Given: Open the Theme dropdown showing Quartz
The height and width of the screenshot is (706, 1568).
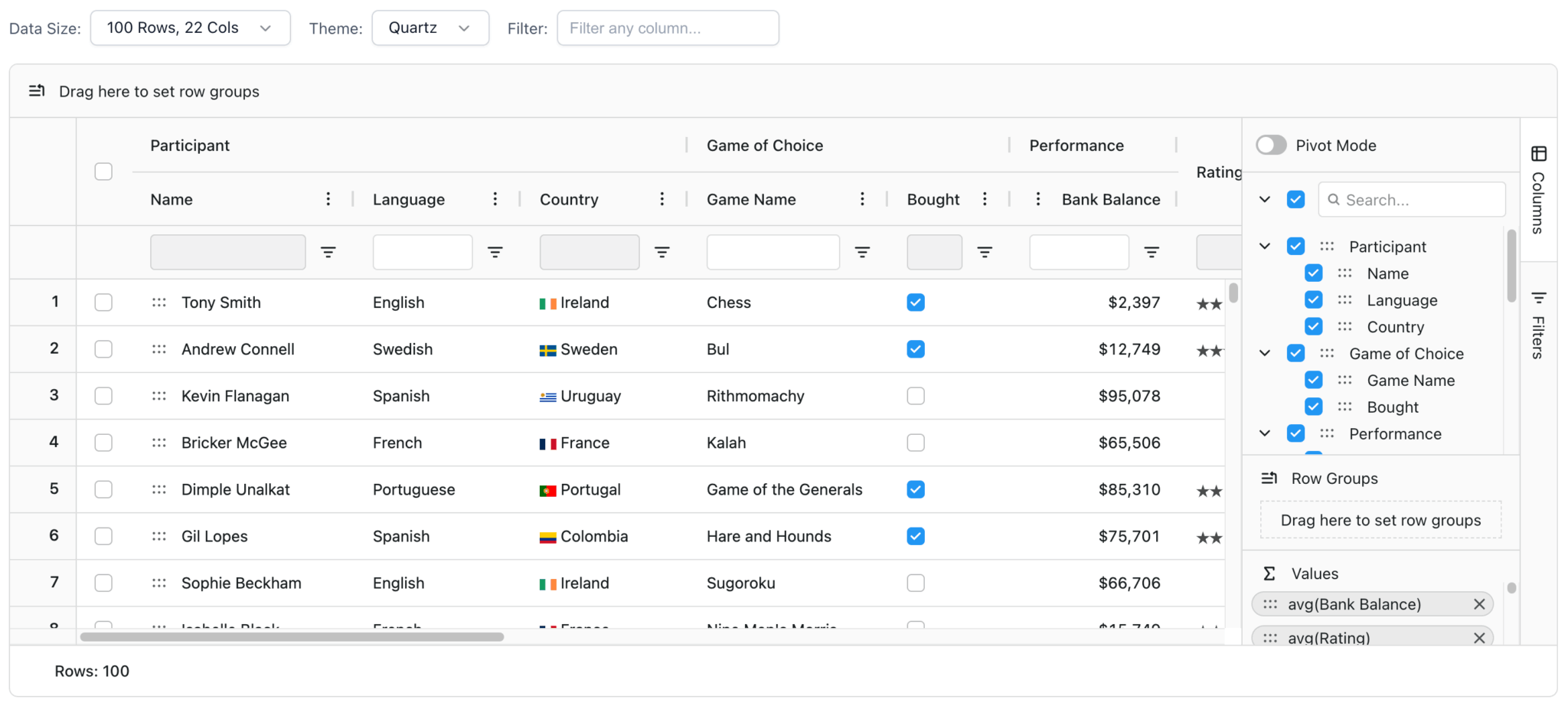Looking at the screenshot, I should click(430, 28).
